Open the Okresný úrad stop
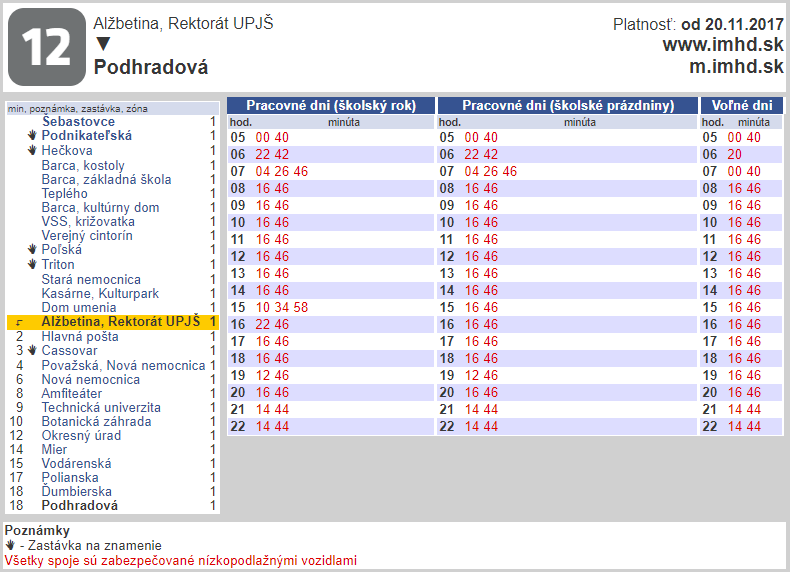 81,436
